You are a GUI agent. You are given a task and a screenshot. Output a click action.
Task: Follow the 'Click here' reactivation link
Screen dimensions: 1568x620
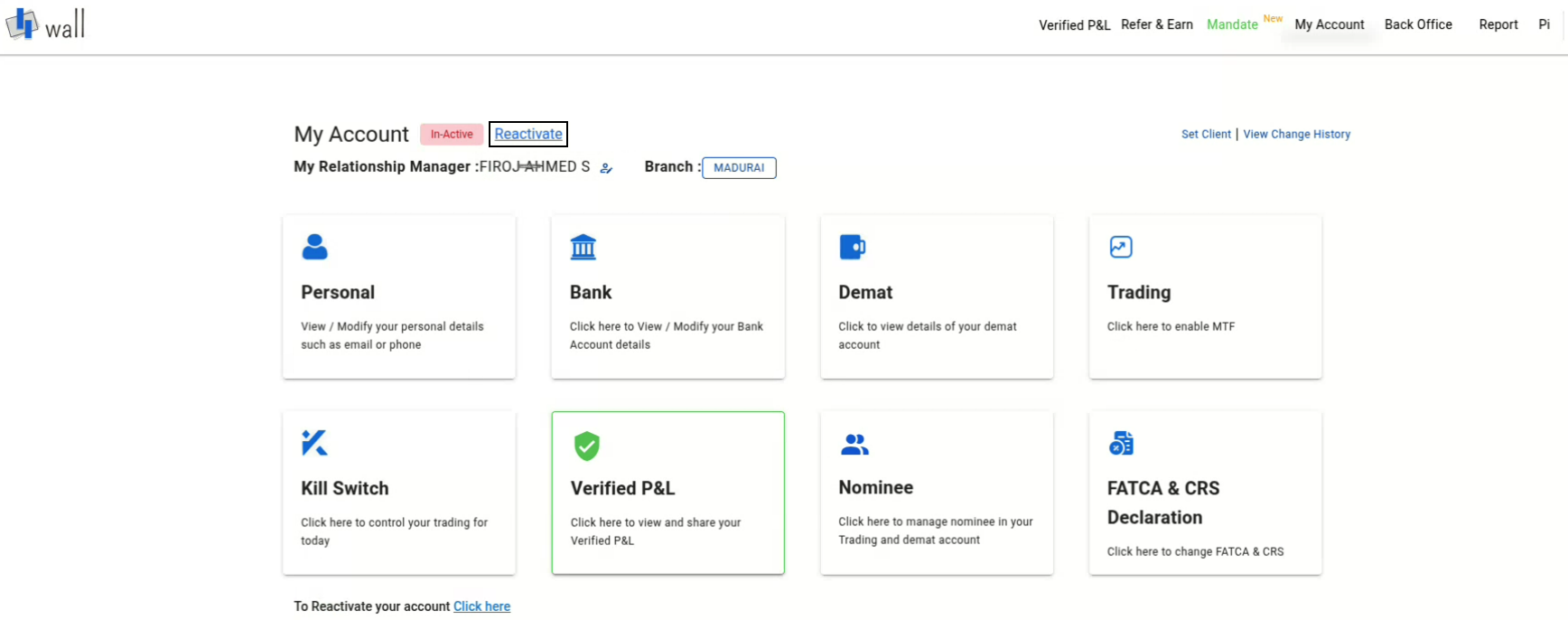tap(481, 606)
